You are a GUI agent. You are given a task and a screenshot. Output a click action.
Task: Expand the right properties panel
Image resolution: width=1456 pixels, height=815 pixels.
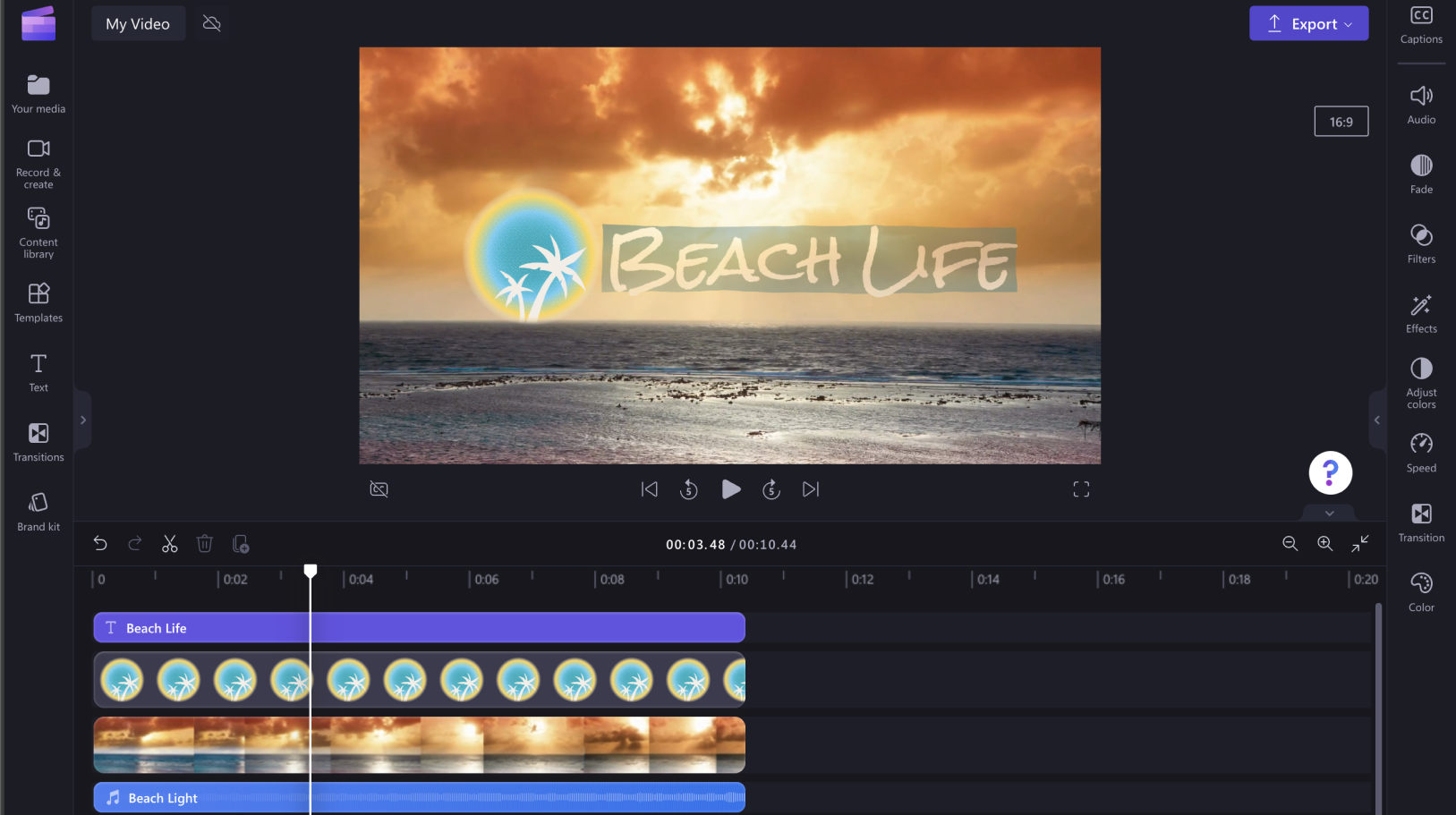point(1377,420)
